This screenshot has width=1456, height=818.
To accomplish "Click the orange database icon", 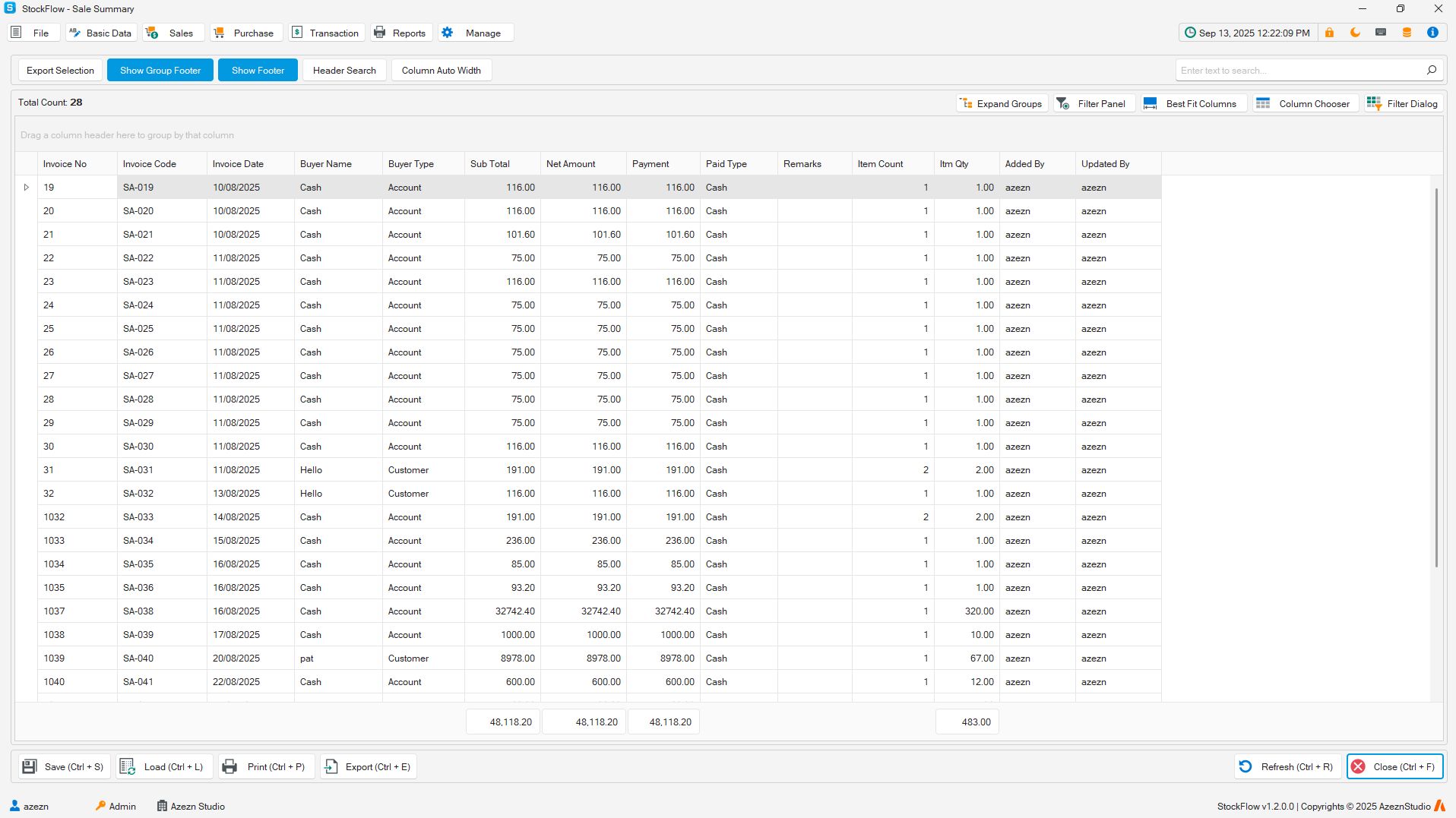I will coord(1407,33).
